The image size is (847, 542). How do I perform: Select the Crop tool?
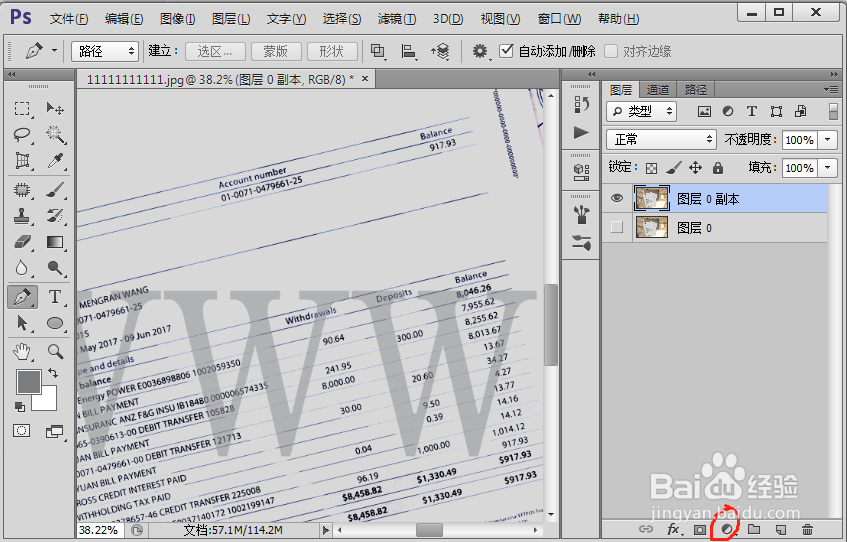(x=22, y=160)
